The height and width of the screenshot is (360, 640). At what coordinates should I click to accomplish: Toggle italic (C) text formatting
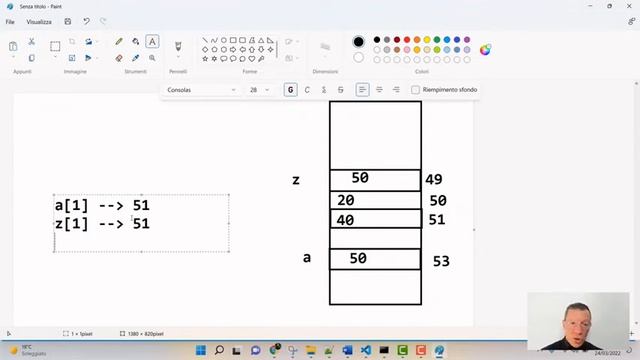pyautogui.click(x=307, y=90)
